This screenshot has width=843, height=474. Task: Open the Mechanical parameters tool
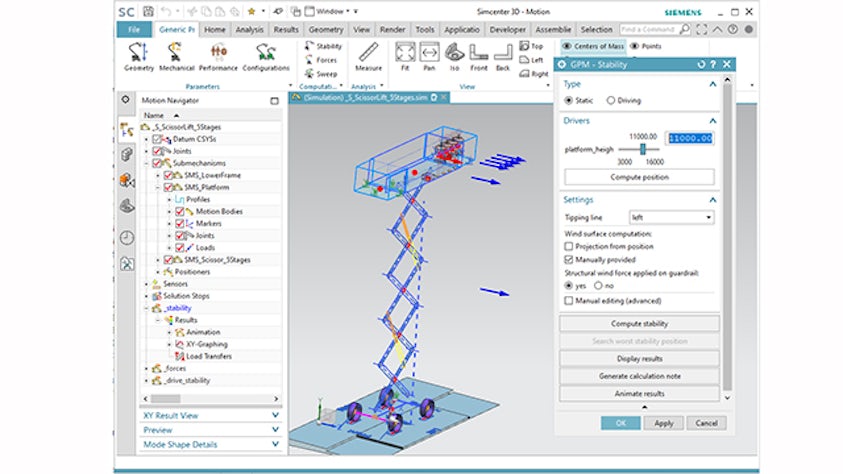coord(176,56)
